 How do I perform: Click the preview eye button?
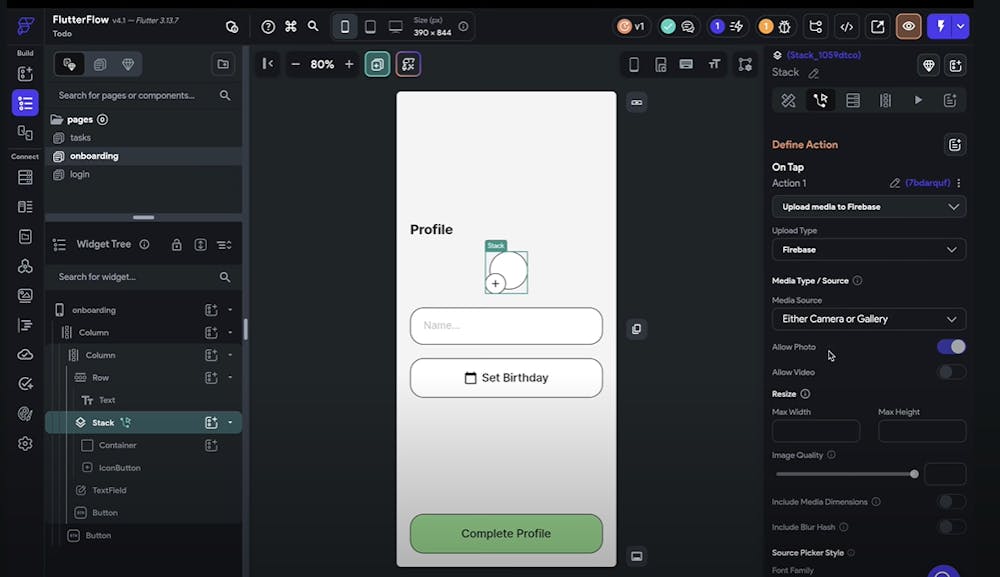click(x=908, y=27)
